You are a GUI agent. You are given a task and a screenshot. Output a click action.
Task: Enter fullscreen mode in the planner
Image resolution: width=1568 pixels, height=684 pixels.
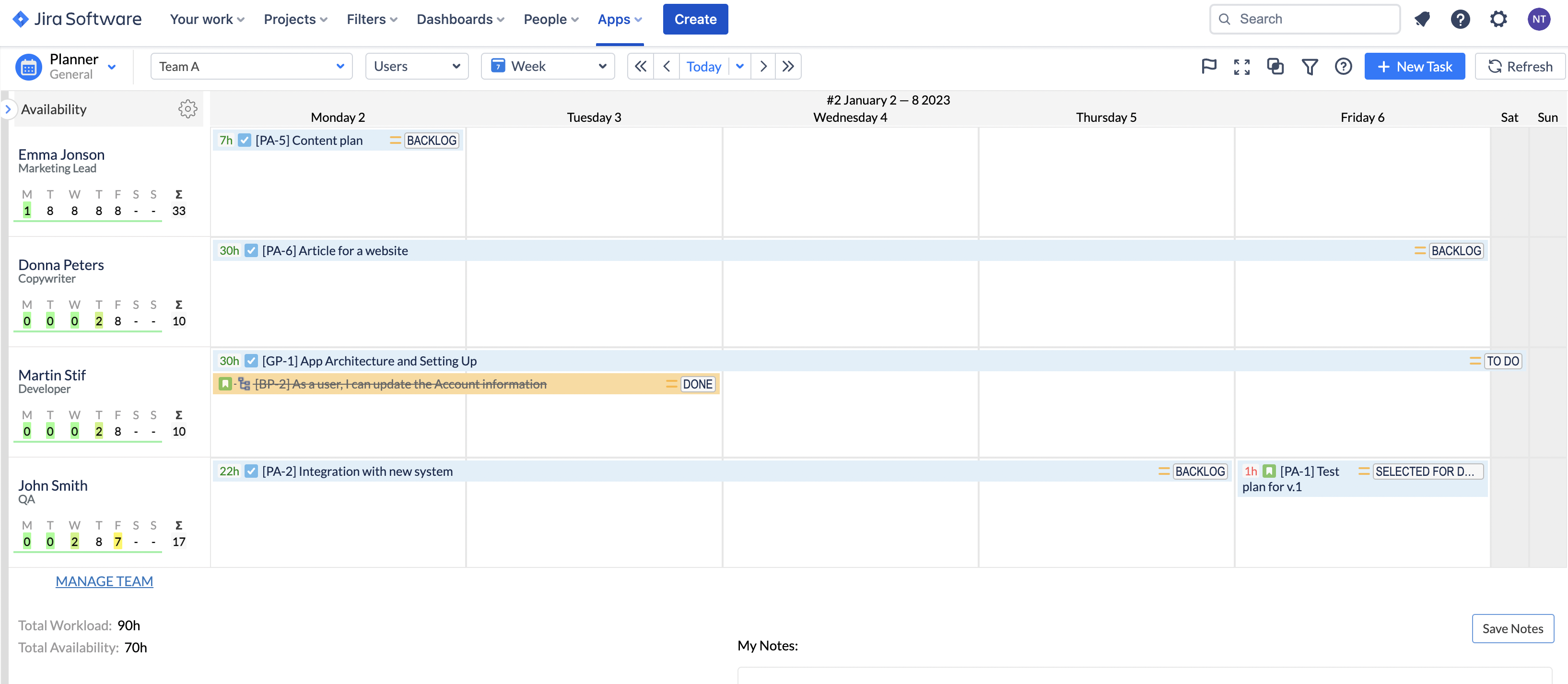1242,66
